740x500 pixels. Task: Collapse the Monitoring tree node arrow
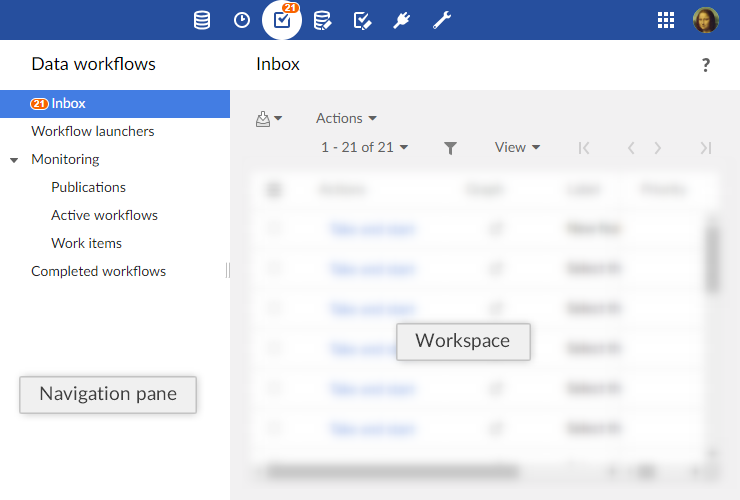click(14, 161)
